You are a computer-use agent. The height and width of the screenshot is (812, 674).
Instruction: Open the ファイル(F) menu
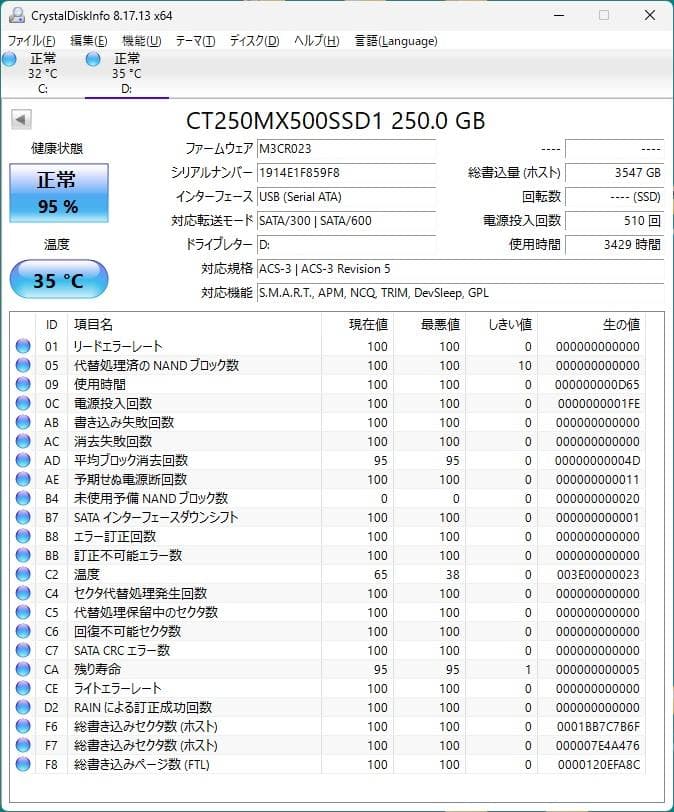(31, 40)
